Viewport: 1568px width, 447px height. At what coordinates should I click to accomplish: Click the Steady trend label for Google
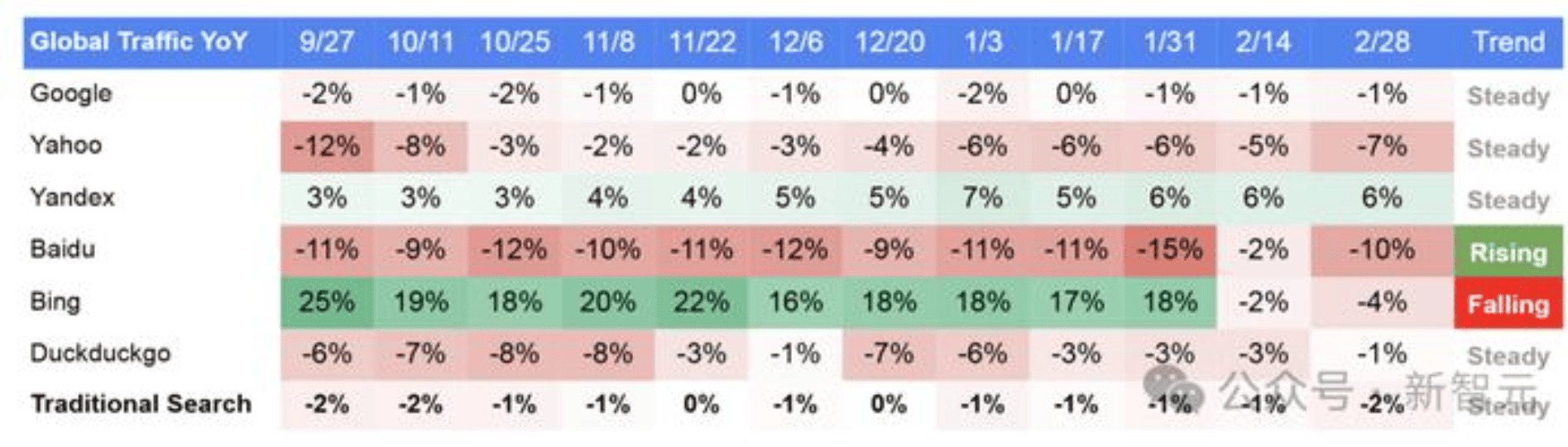coord(1508,96)
